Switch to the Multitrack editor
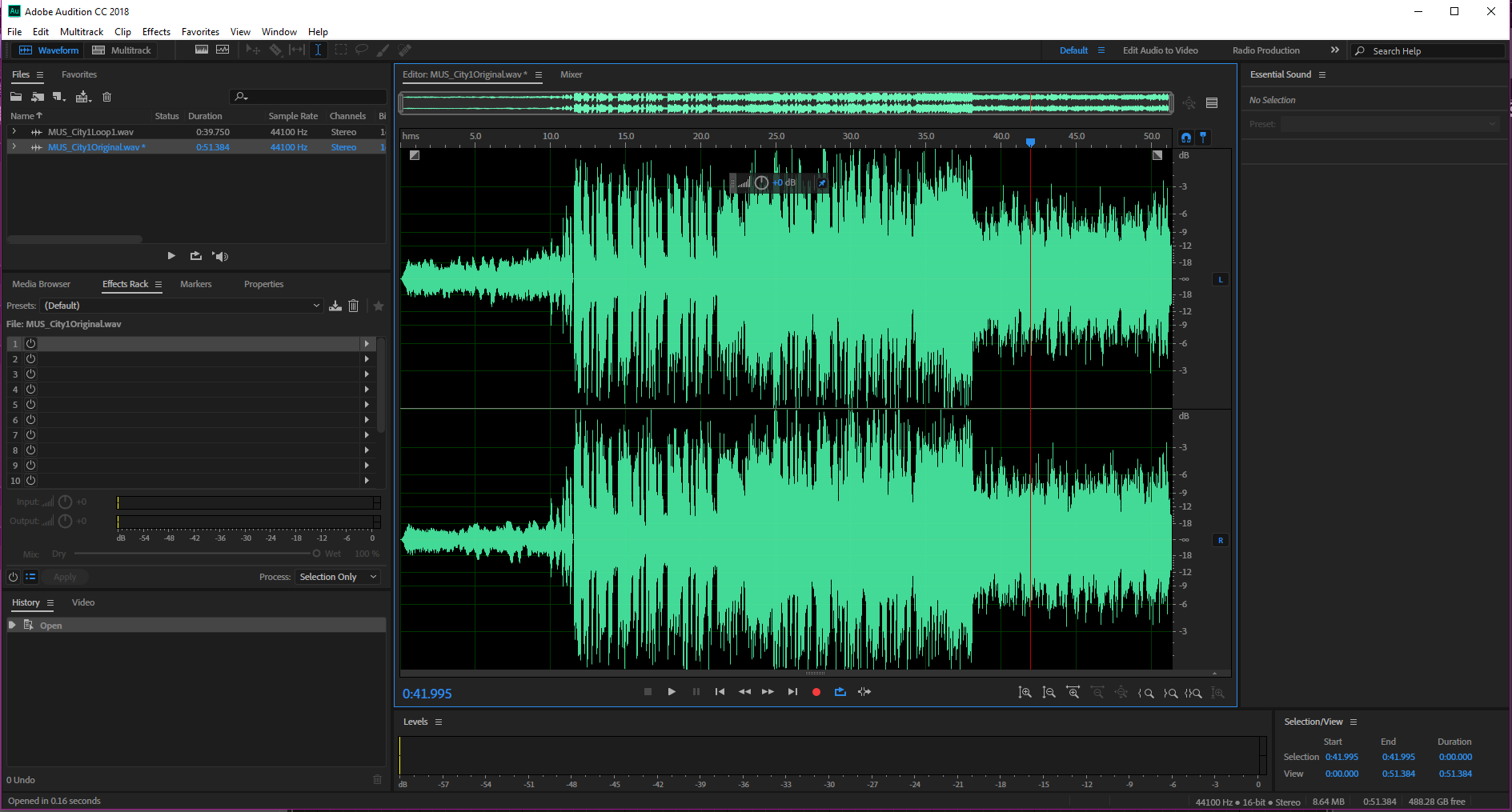The height and width of the screenshot is (812, 1512). coord(121,50)
